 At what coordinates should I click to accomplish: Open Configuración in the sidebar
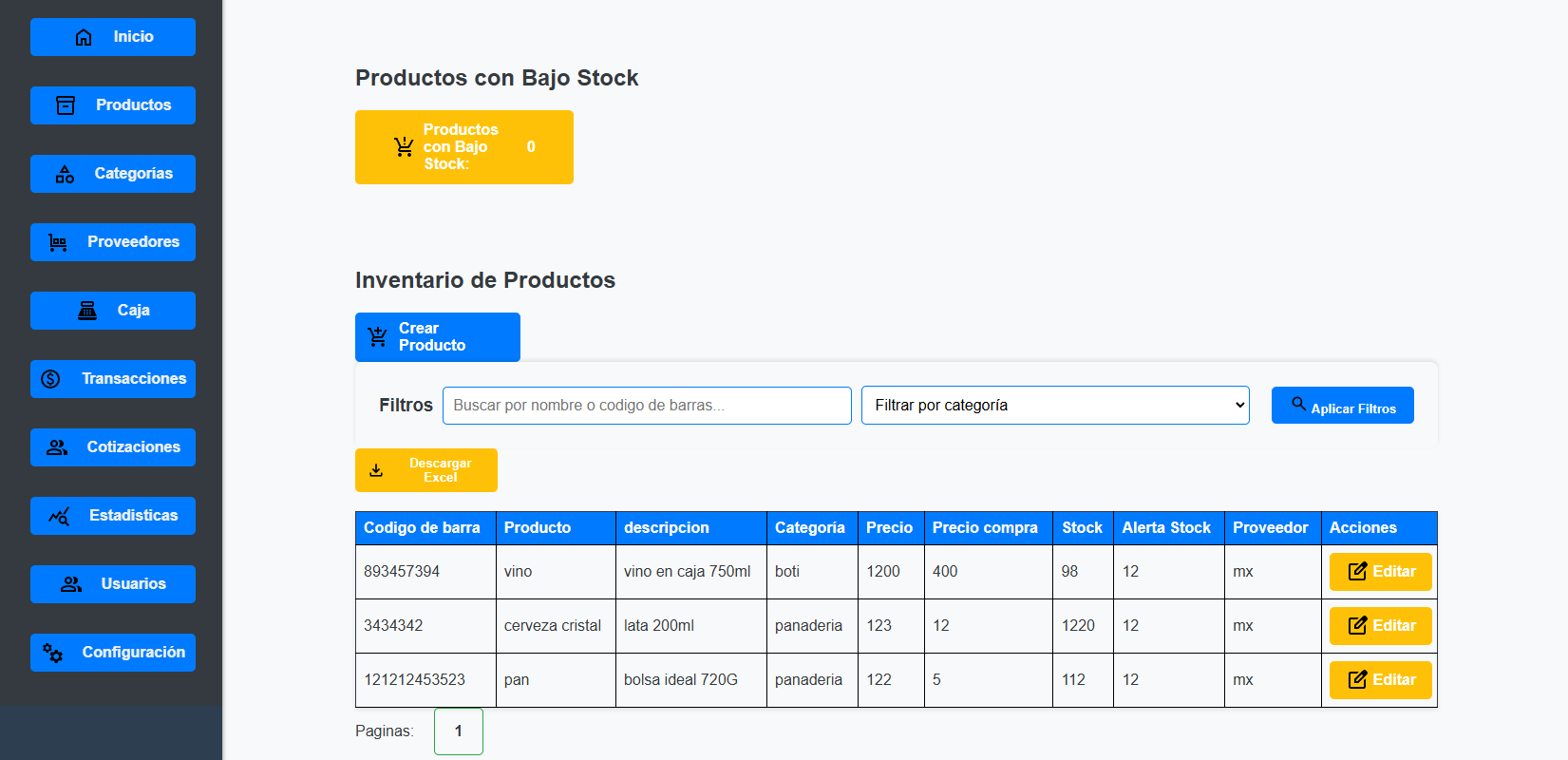[x=113, y=653]
